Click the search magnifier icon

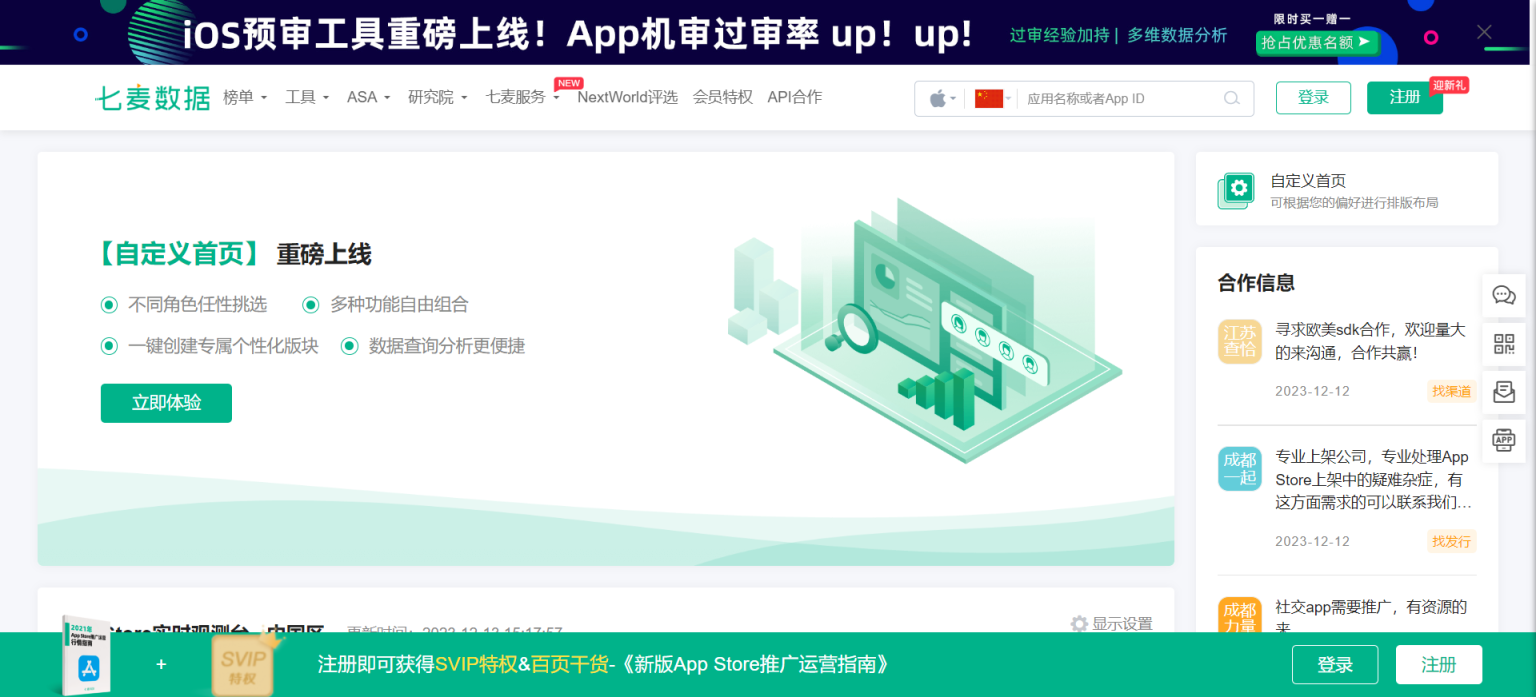coord(1232,98)
